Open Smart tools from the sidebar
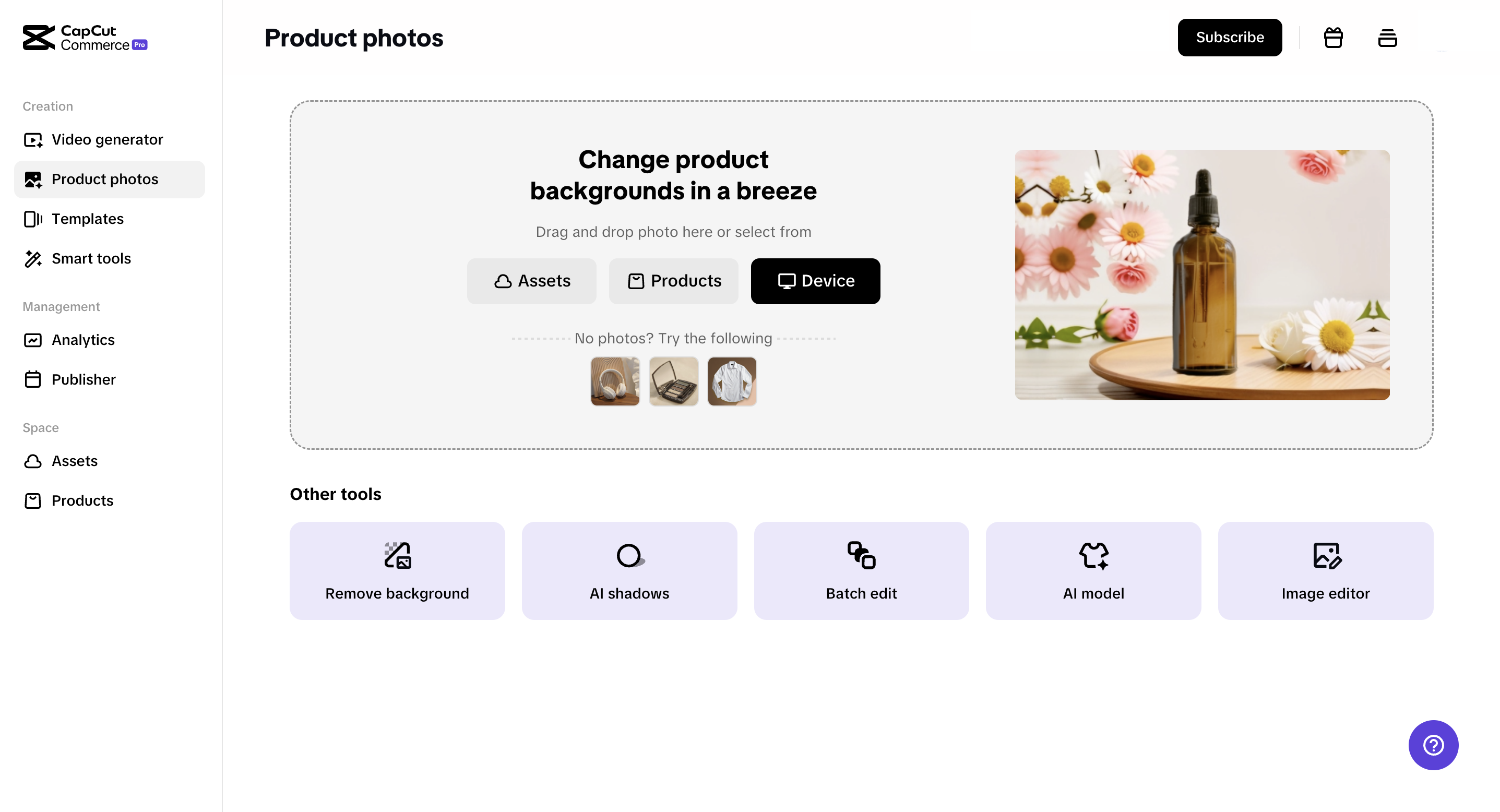The height and width of the screenshot is (812, 1500). pos(91,258)
